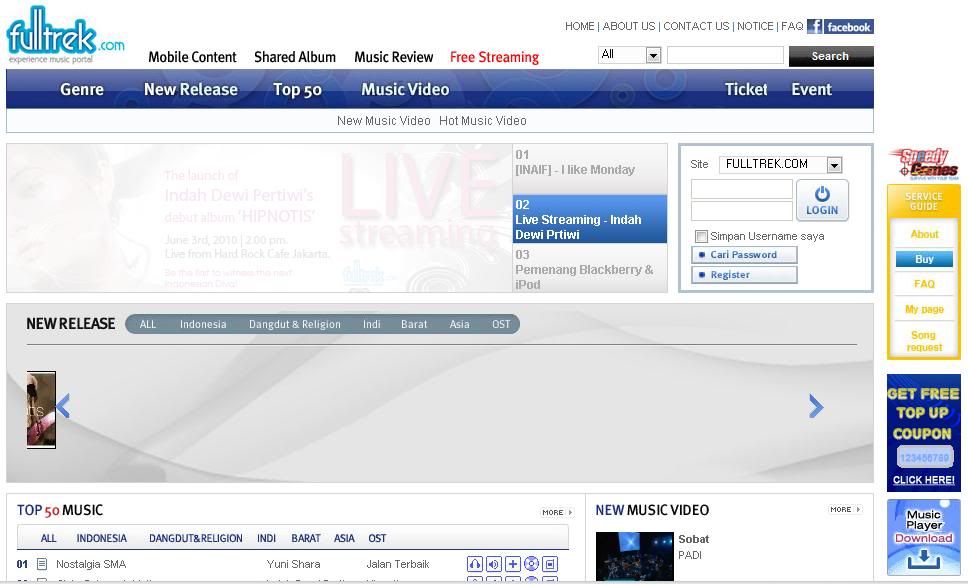Tick Simpan Username saya checkbox
The height and width of the screenshot is (584, 968).
click(x=701, y=236)
